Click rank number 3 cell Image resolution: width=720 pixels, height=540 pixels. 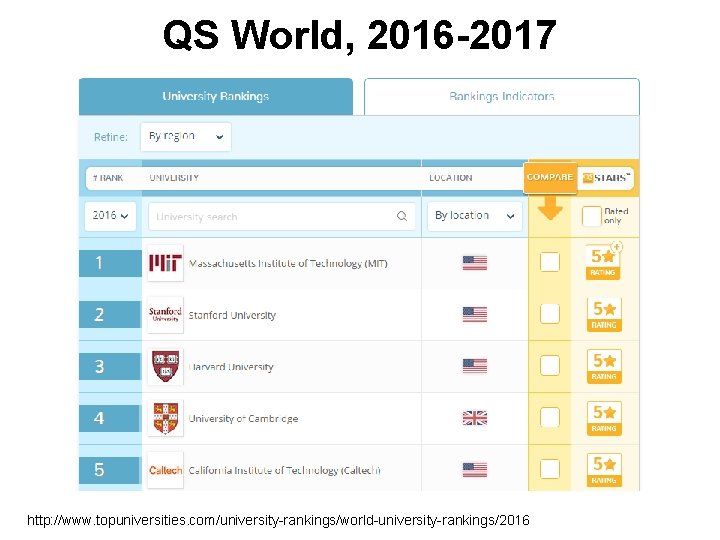click(x=110, y=366)
